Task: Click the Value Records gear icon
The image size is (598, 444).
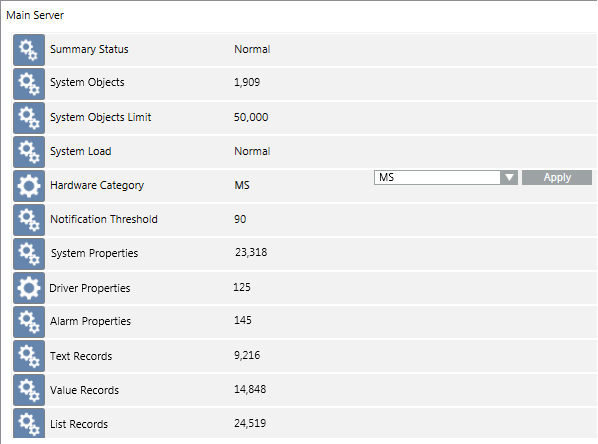Action: pos(29,390)
